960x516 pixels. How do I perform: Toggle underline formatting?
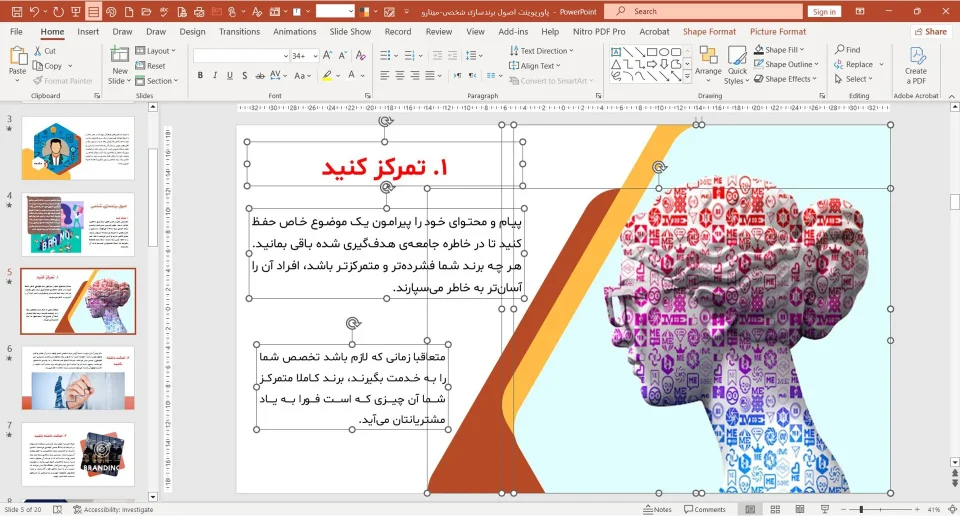click(x=230, y=76)
